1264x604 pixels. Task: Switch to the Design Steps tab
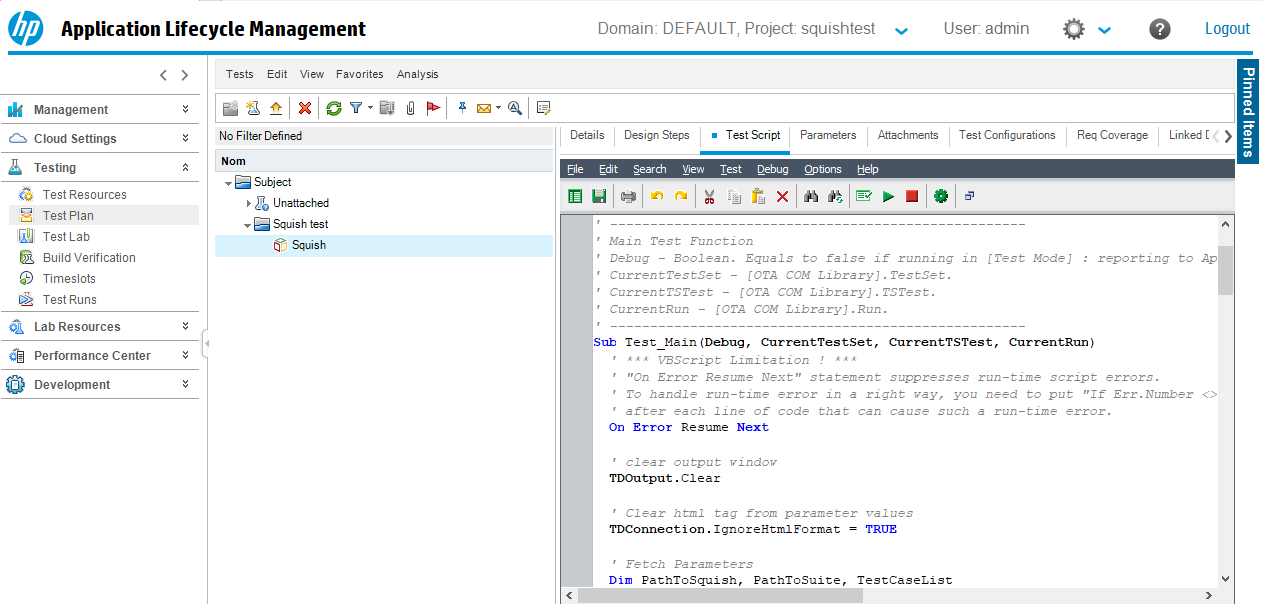click(656, 135)
